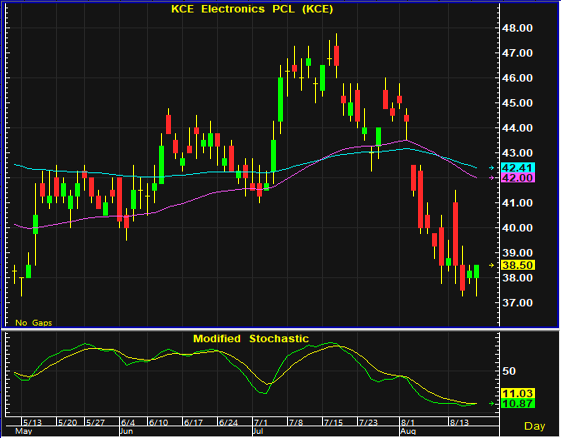Click the Modified Stochastic indicator title
561x438 pixels.
[251, 339]
